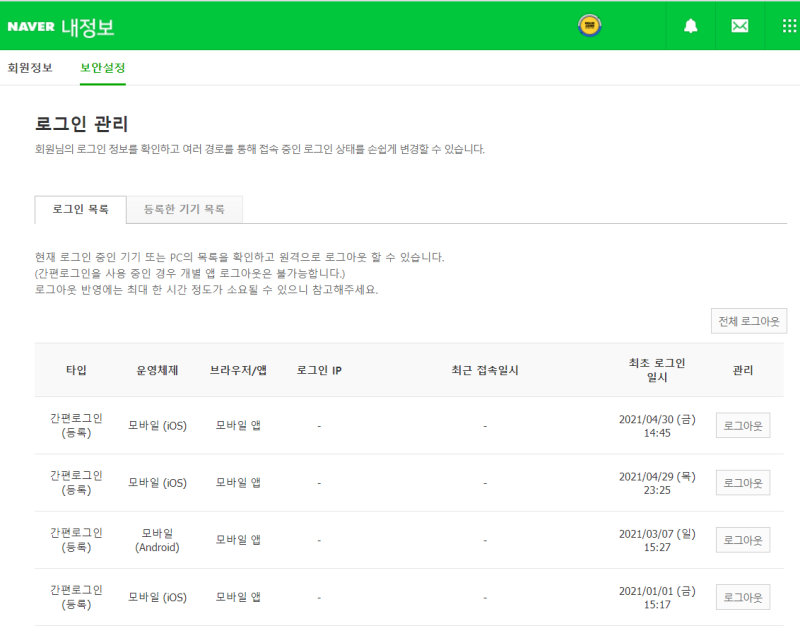Click the 전체 로그아웃 button
Viewport: 800px width, 638px height.
pyautogui.click(x=748, y=321)
